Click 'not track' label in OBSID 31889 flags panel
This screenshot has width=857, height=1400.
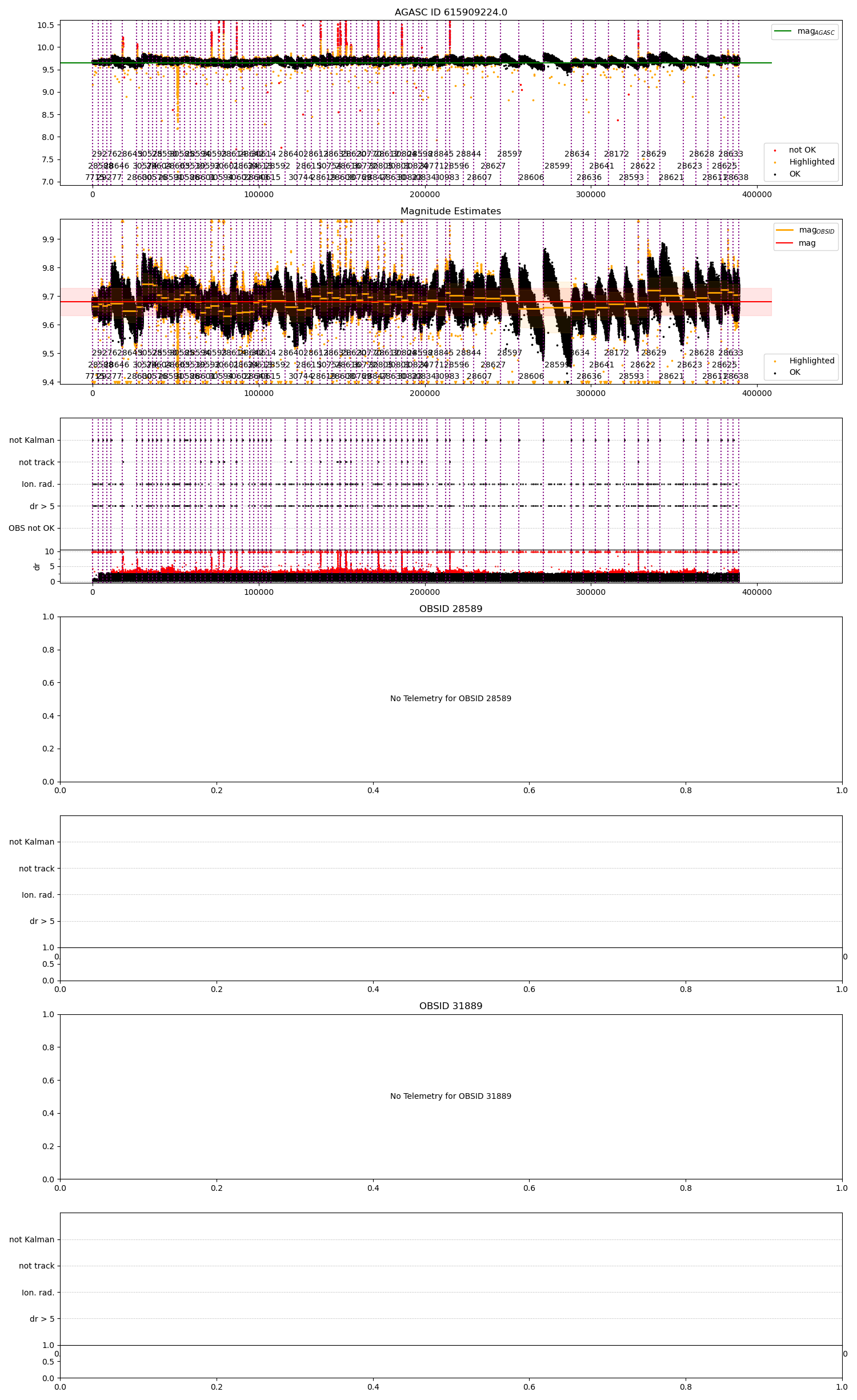click(37, 1266)
